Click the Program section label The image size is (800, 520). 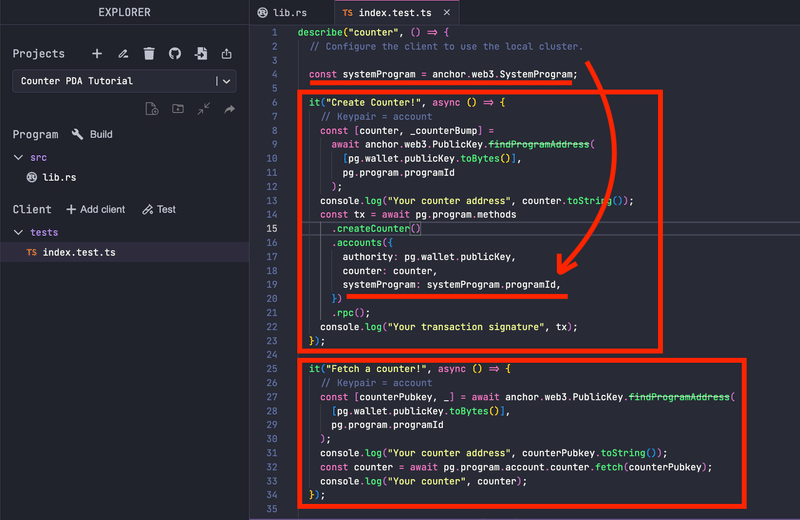point(35,134)
